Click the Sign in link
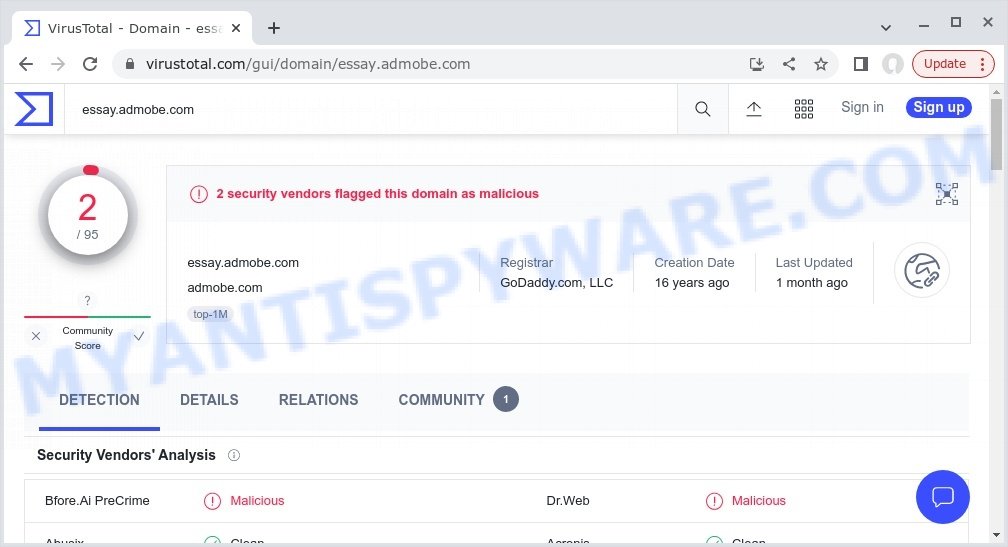The width and height of the screenshot is (1008, 547). pos(862,107)
